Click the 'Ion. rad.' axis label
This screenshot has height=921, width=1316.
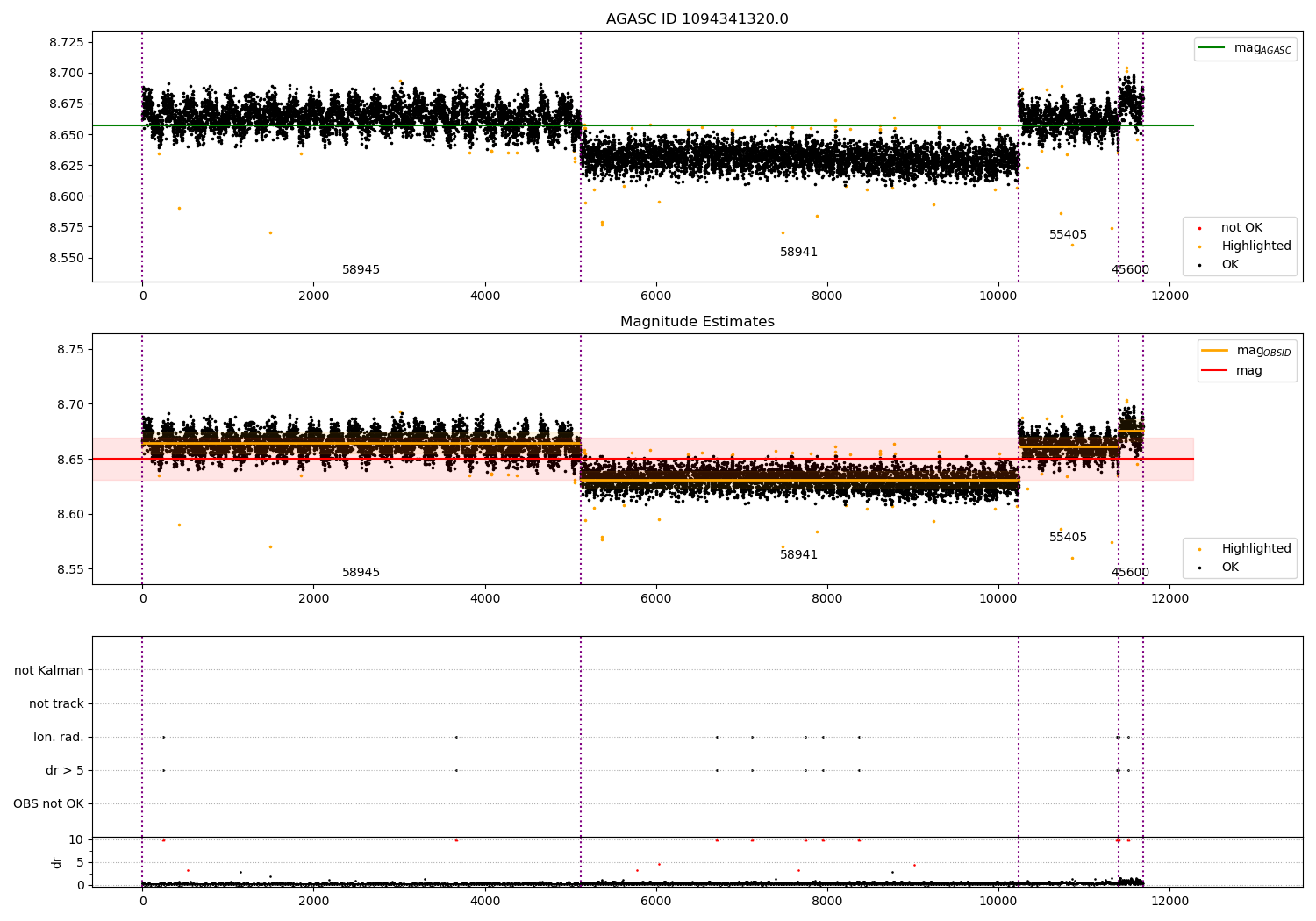tap(59, 737)
